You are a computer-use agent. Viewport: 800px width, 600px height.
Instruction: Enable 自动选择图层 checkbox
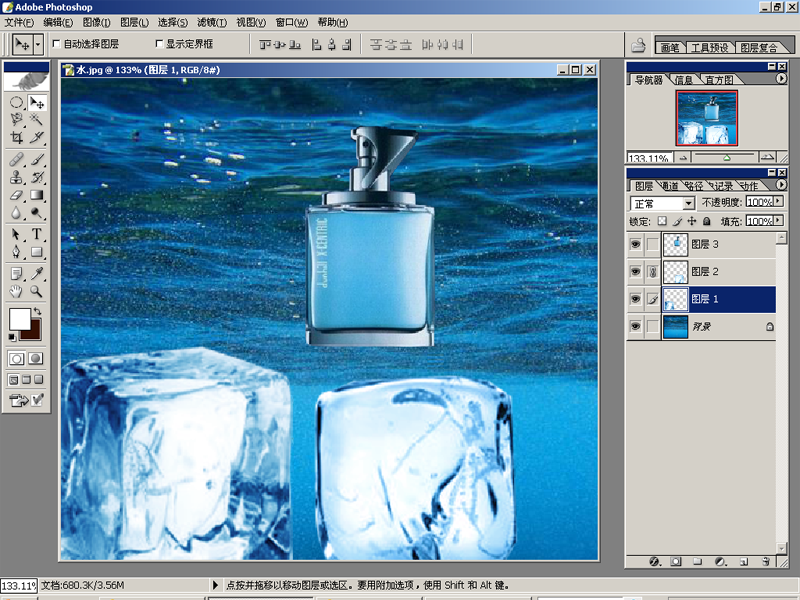[x=57, y=44]
